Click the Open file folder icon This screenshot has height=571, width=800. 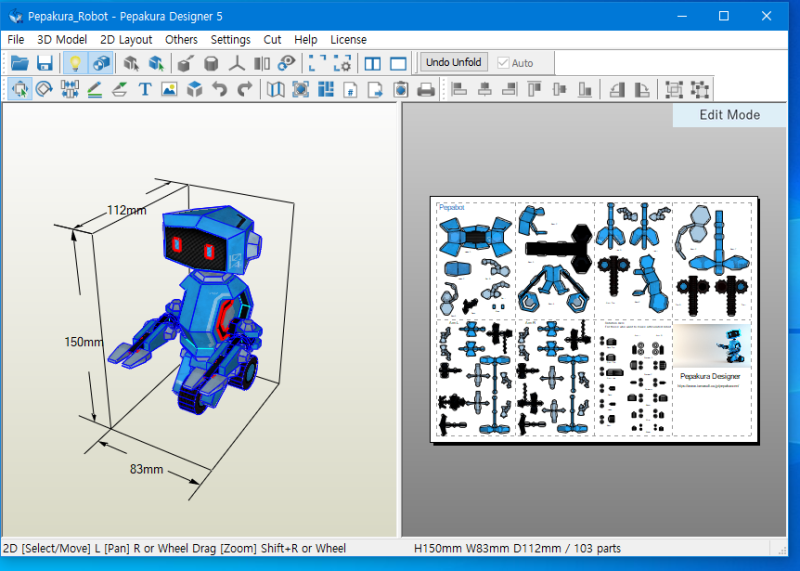click(20, 63)
